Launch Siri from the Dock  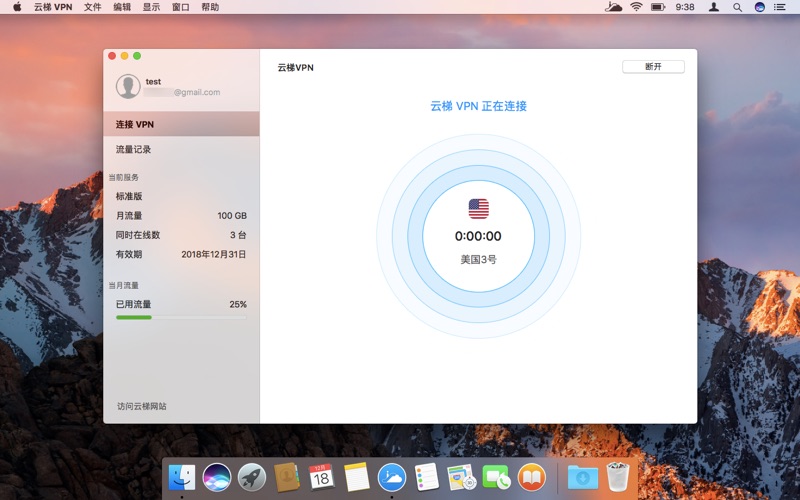[x=217, y=478]
